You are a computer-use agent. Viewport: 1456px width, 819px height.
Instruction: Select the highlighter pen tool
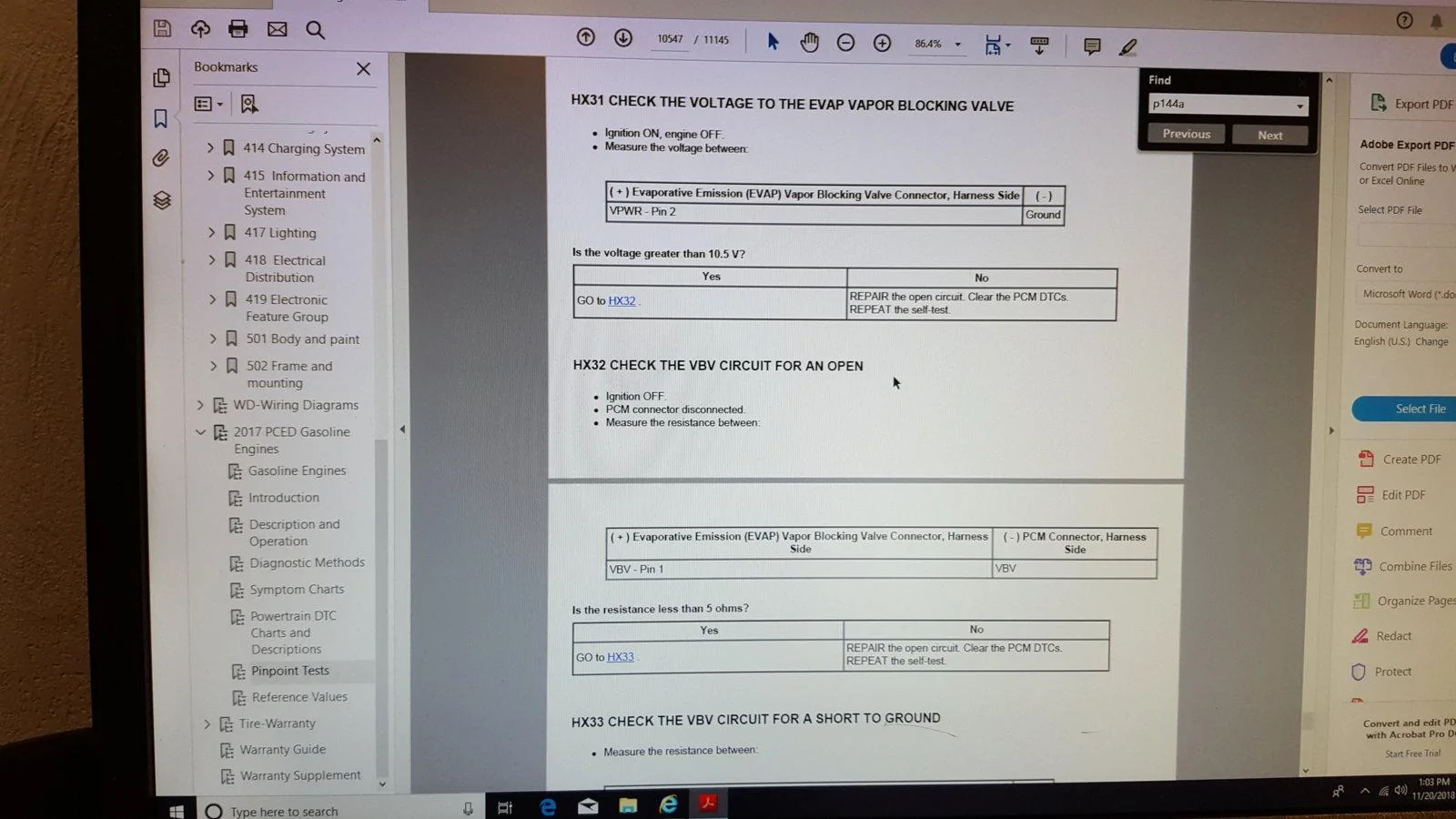1128,46
